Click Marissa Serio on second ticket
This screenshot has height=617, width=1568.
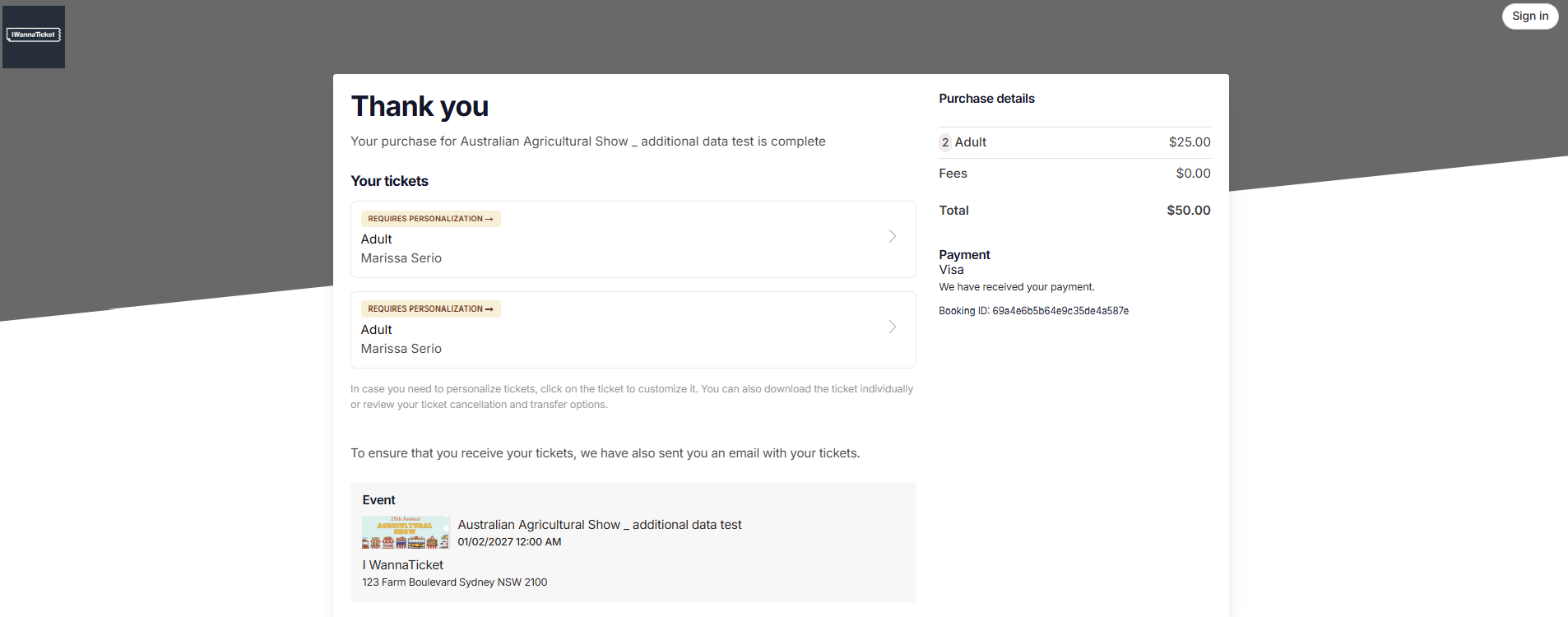(x=401, y=349)
